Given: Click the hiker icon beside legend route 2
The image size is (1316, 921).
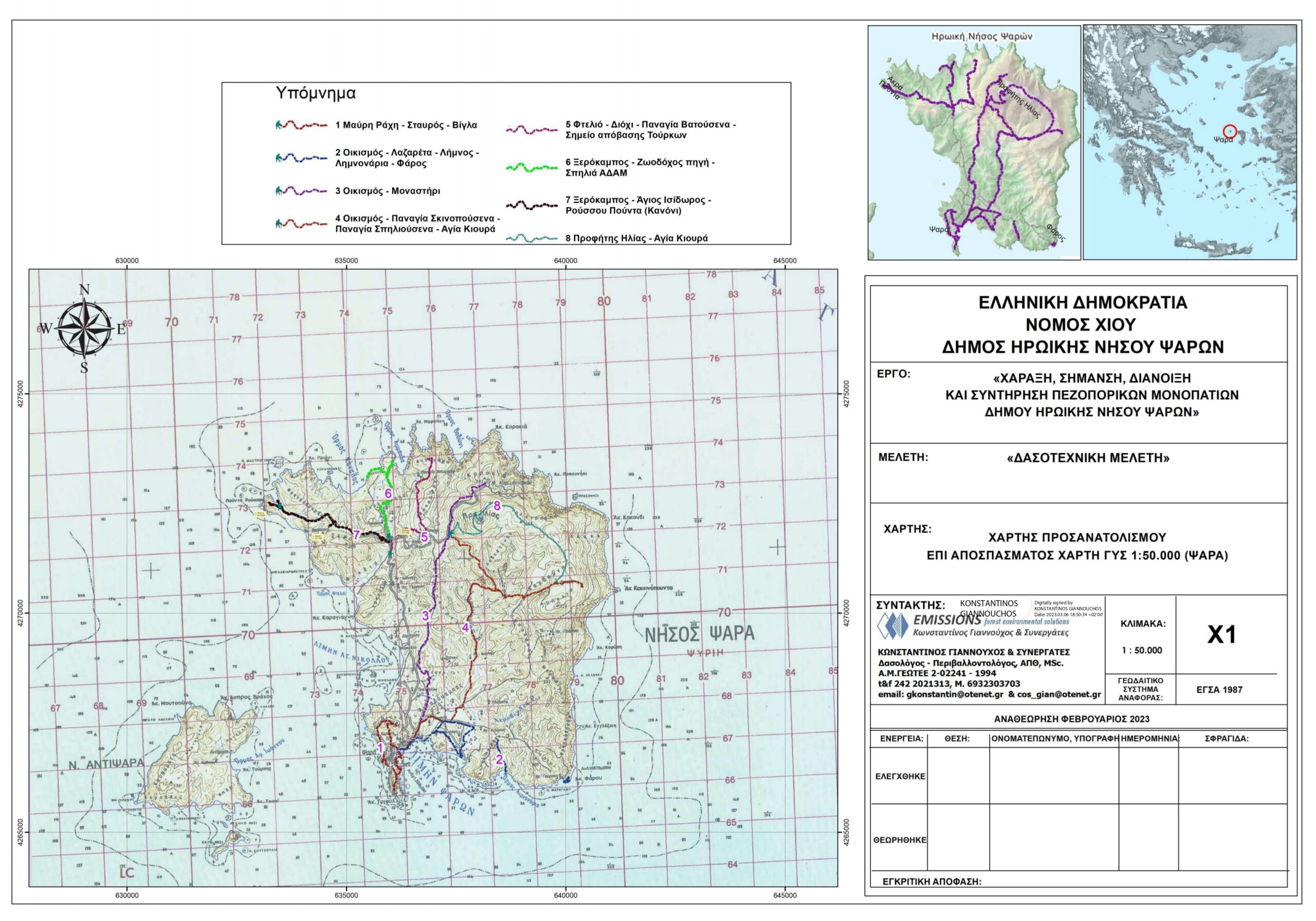Looking at the screenshot, I should coord(279,158).
